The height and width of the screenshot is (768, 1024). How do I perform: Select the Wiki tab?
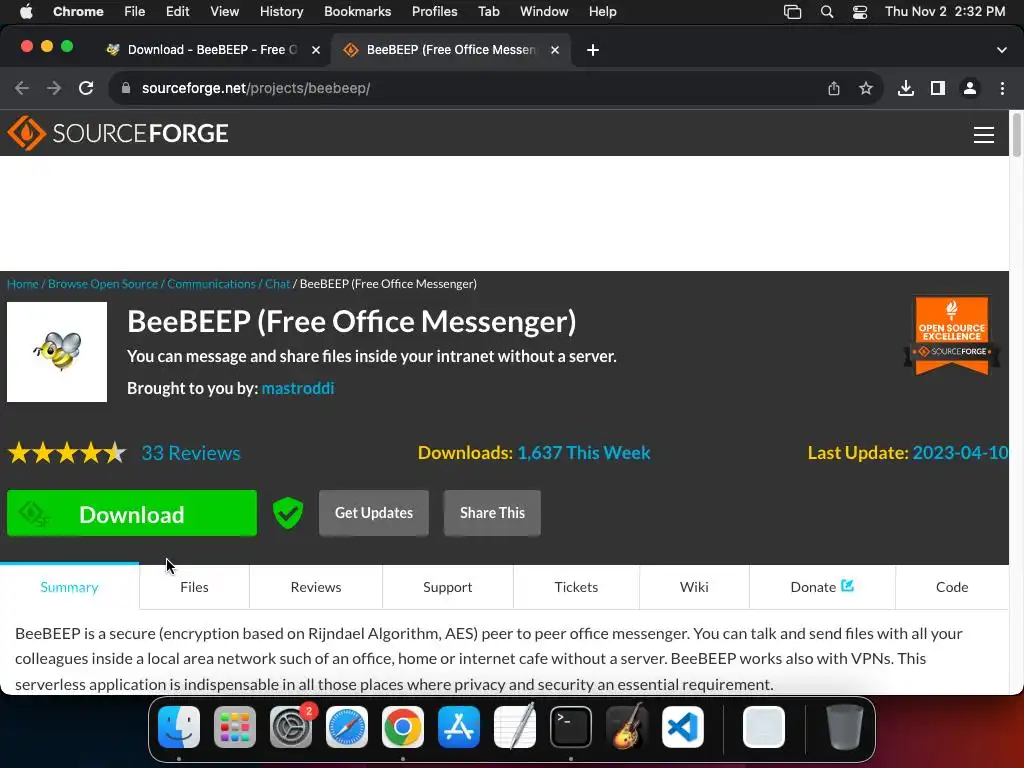click(694, 587)
